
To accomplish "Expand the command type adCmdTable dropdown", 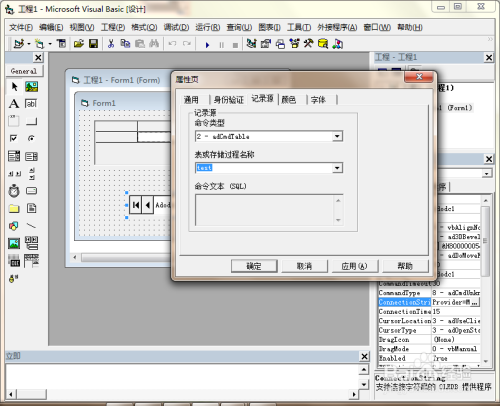I will point(337,136).
